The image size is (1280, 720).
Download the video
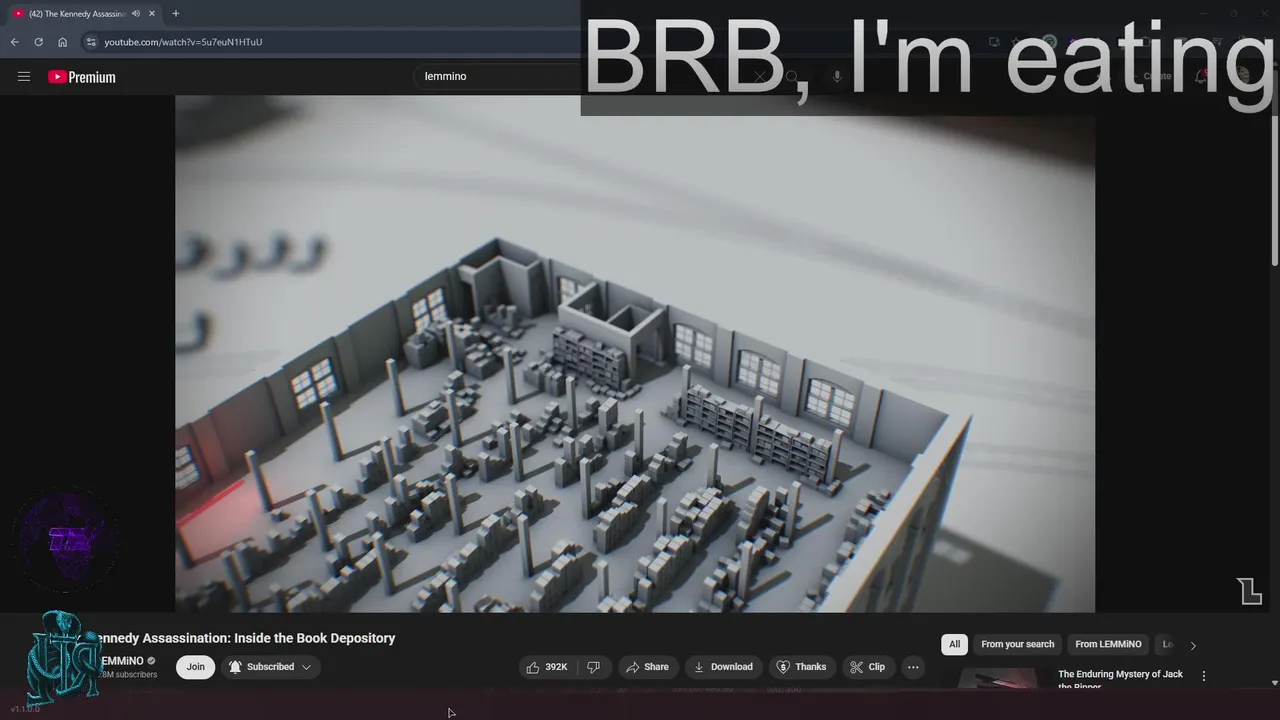point(723,667)
